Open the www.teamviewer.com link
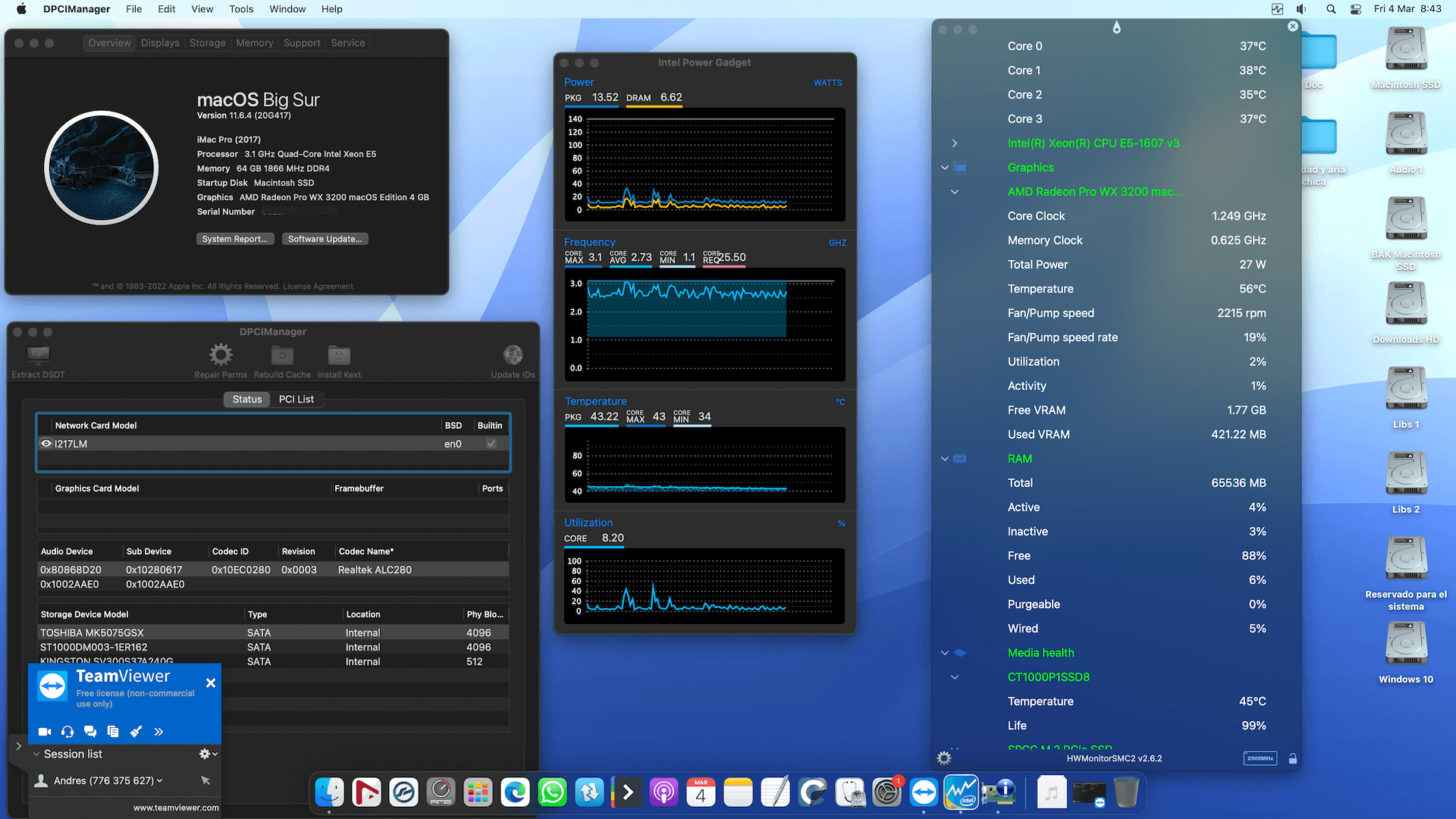 pyautogui.click(x=176, y=808)
